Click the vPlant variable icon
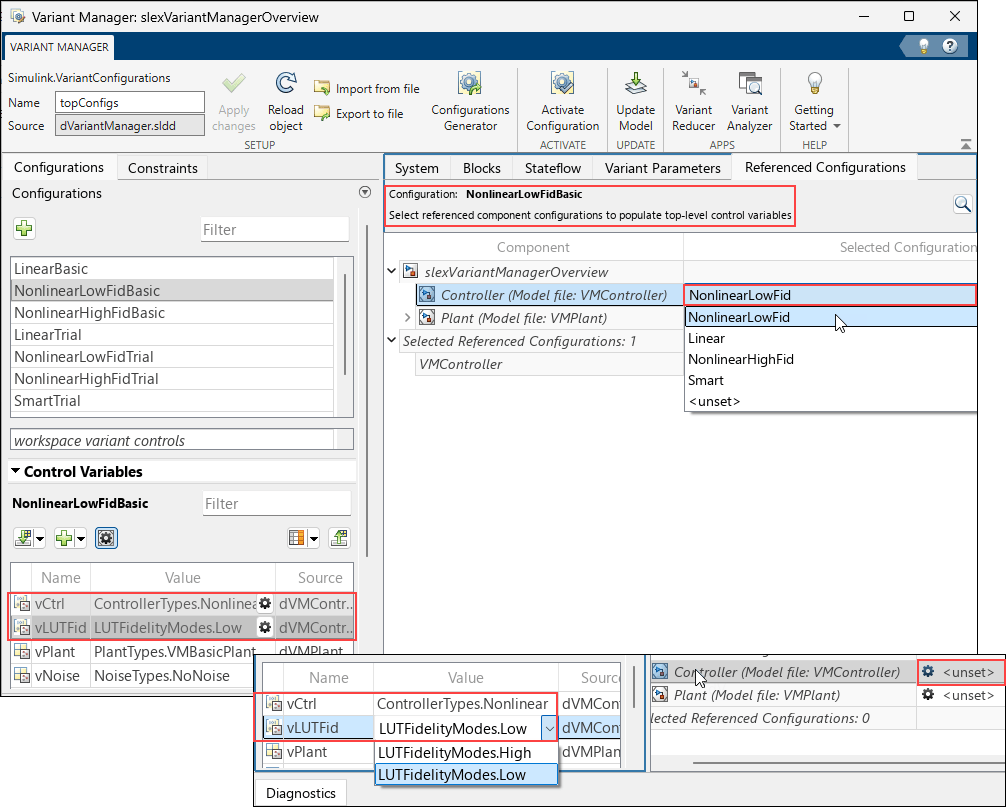Viewport: 1006px width, 807px height. coord(22,652)
